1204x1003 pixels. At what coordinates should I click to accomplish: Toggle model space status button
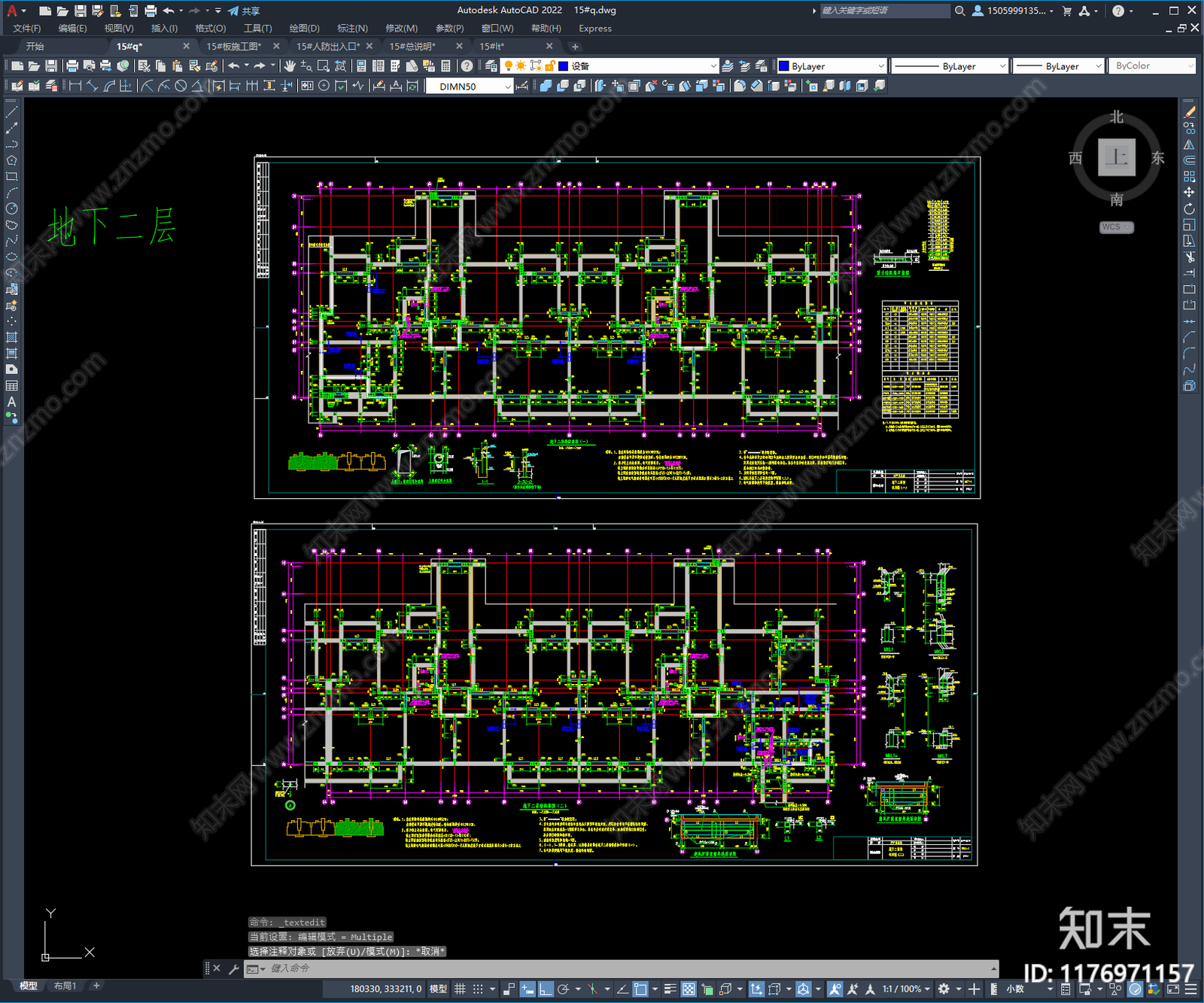pos(438,989)
